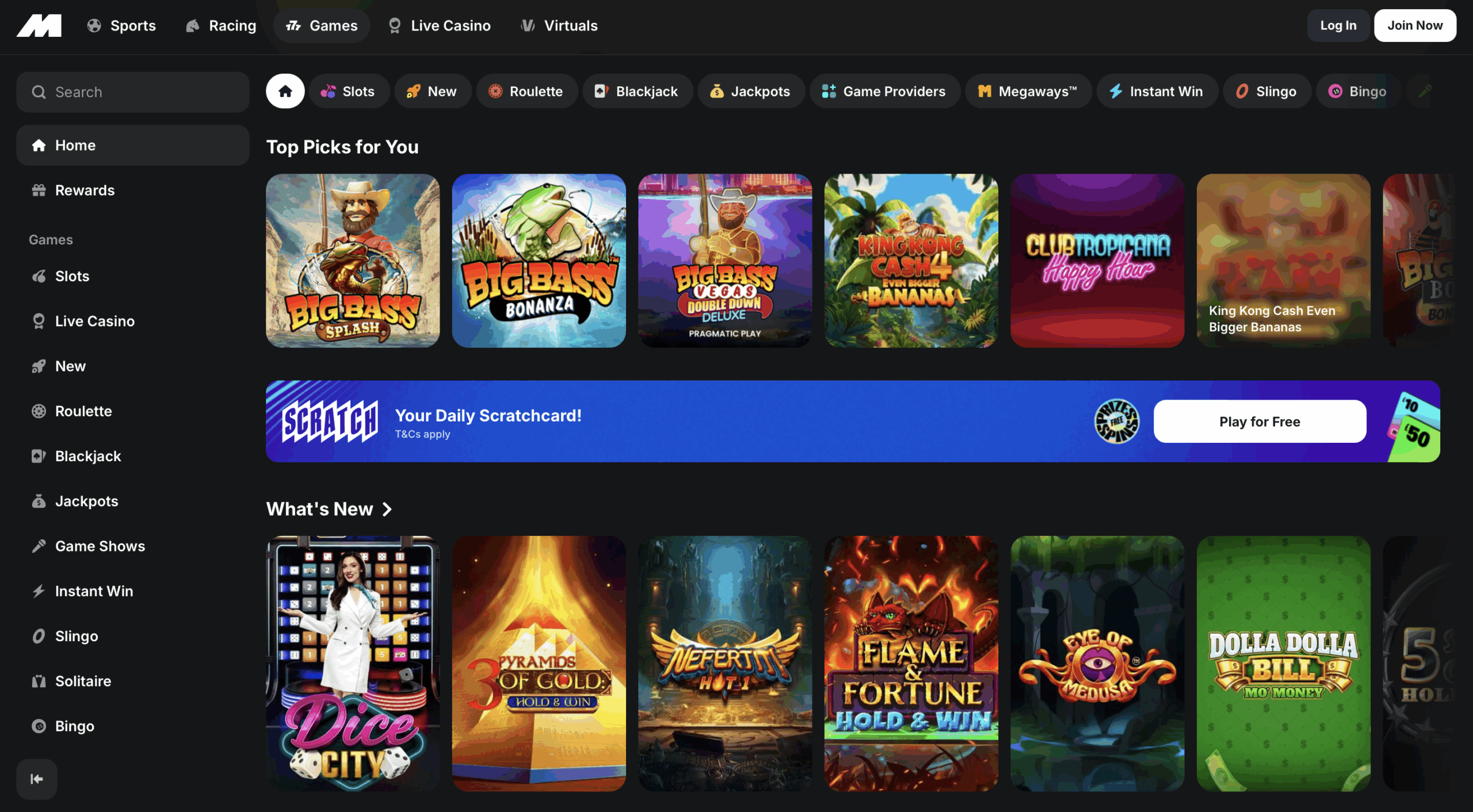Screen dimensions: 1473x812
Task: Open Big Bass Vegas Double Down Deluxe
Action: click(x=725, y=261)
